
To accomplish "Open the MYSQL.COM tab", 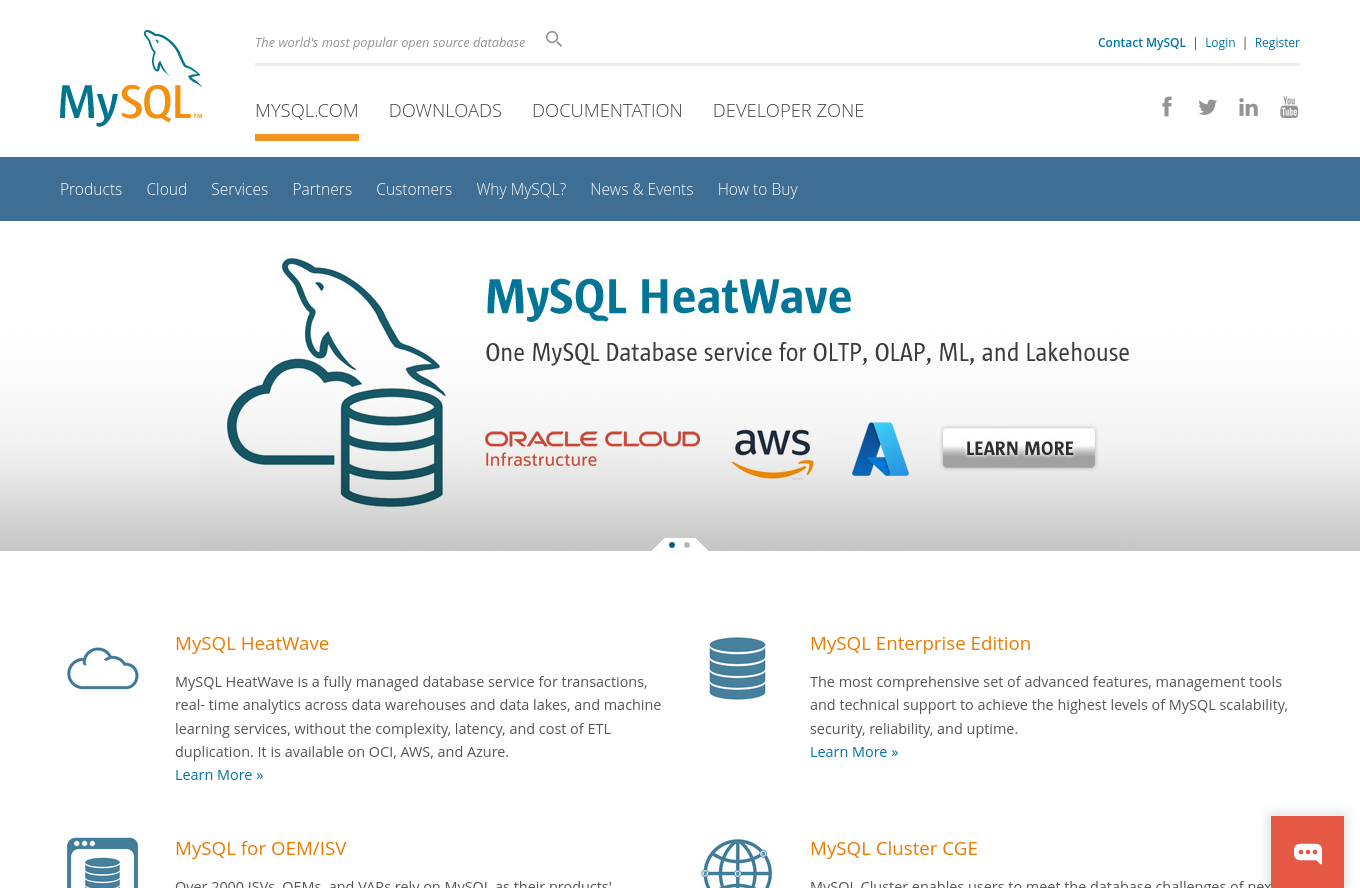I will pos(307,111).
